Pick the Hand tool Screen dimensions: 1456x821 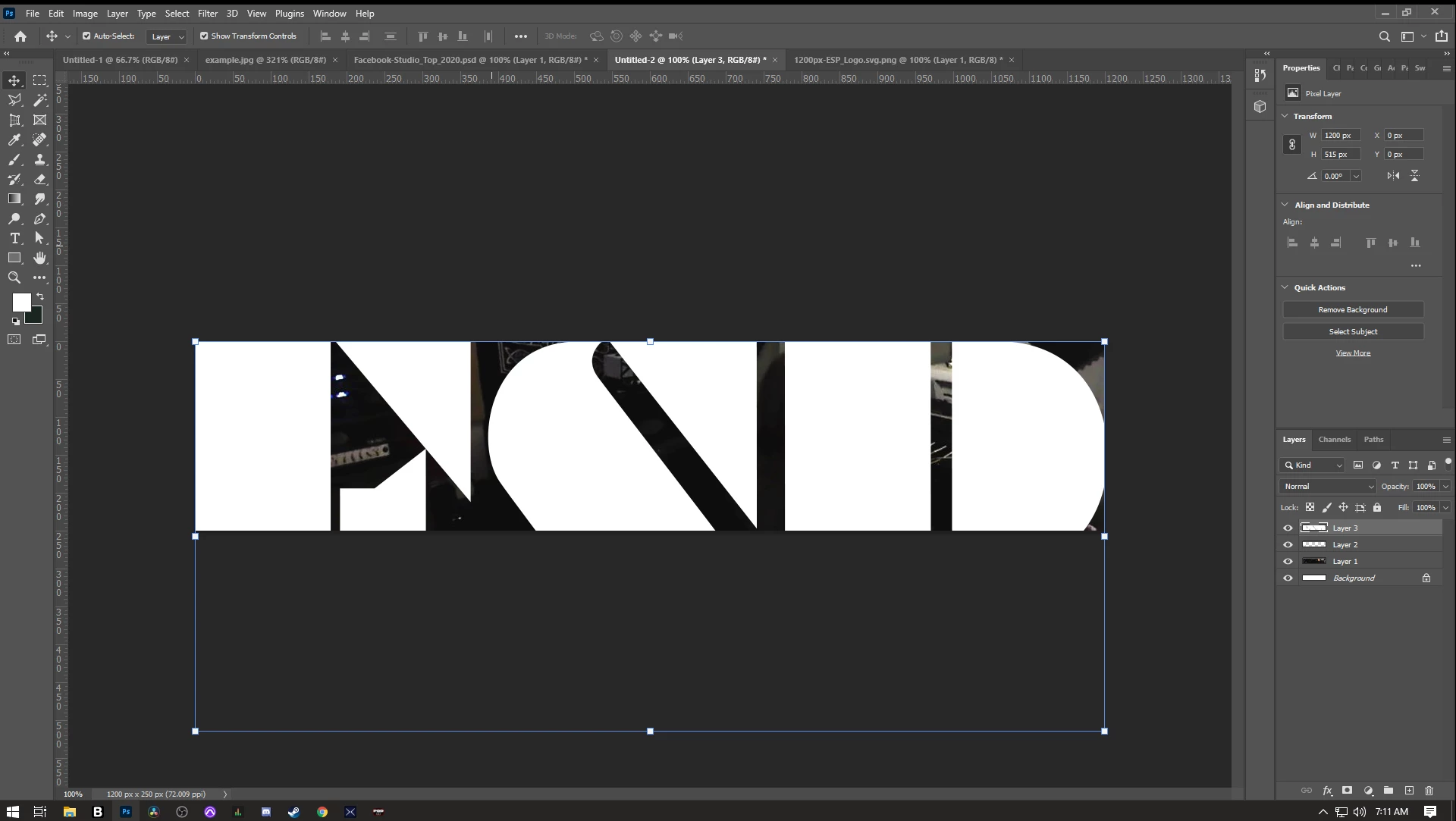coord(40,258)
